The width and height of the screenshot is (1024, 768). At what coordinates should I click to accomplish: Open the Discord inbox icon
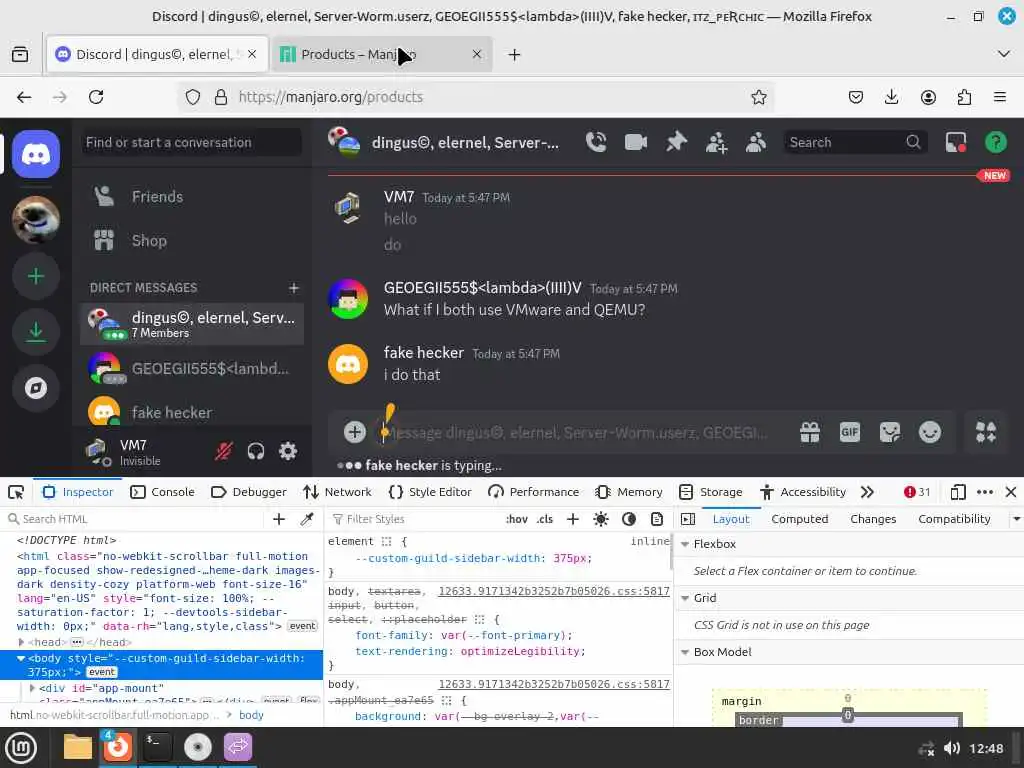[x=956, y=142]
